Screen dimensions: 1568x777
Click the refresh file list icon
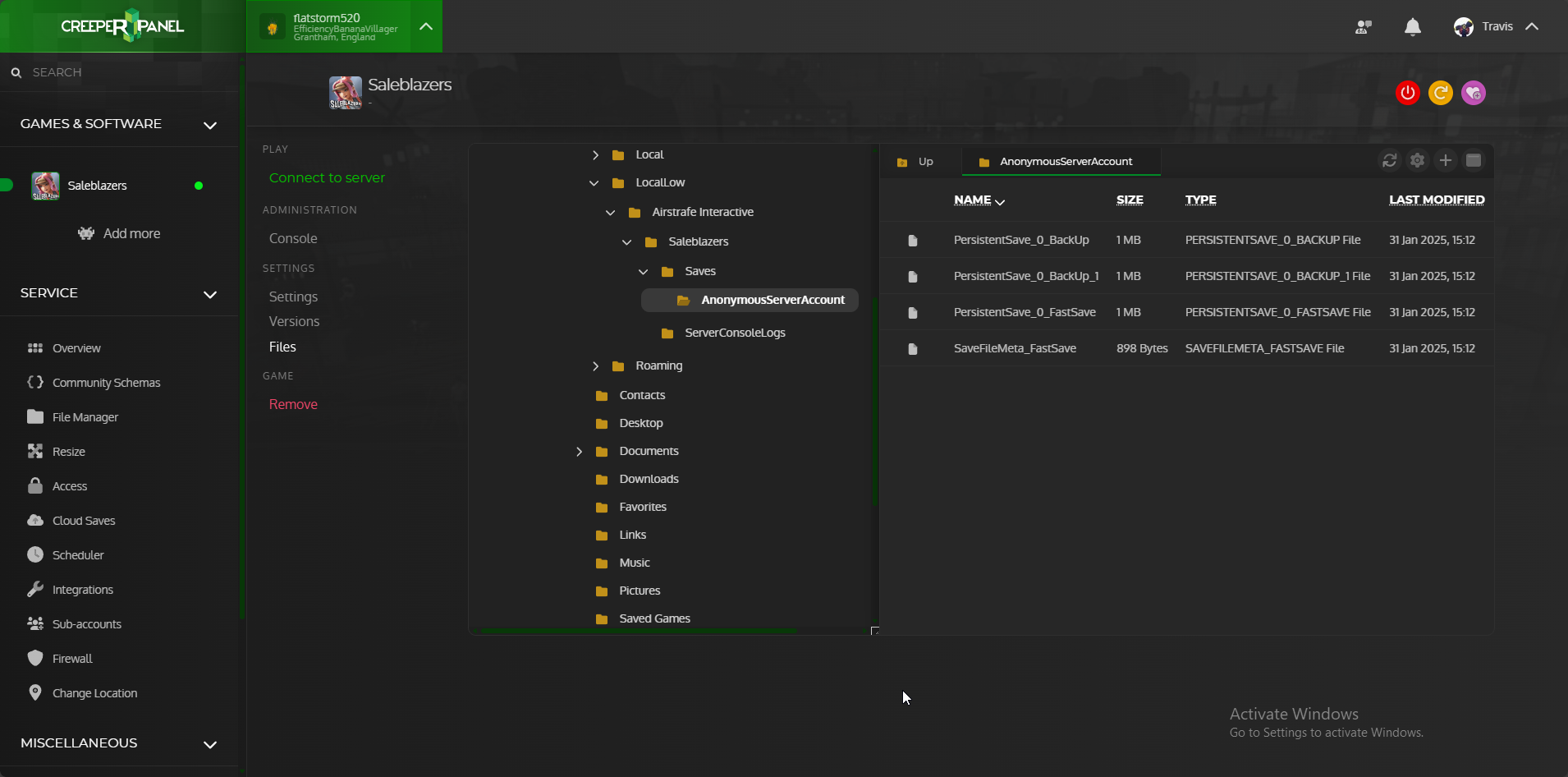tap(1390, 160)
